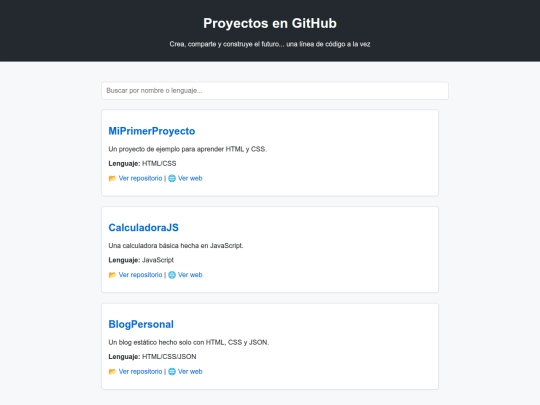Open 'Ver web' link for MiPrimerProyecto
The width and height of the screenshot is (540, 405).
click(x=190, y=178)
